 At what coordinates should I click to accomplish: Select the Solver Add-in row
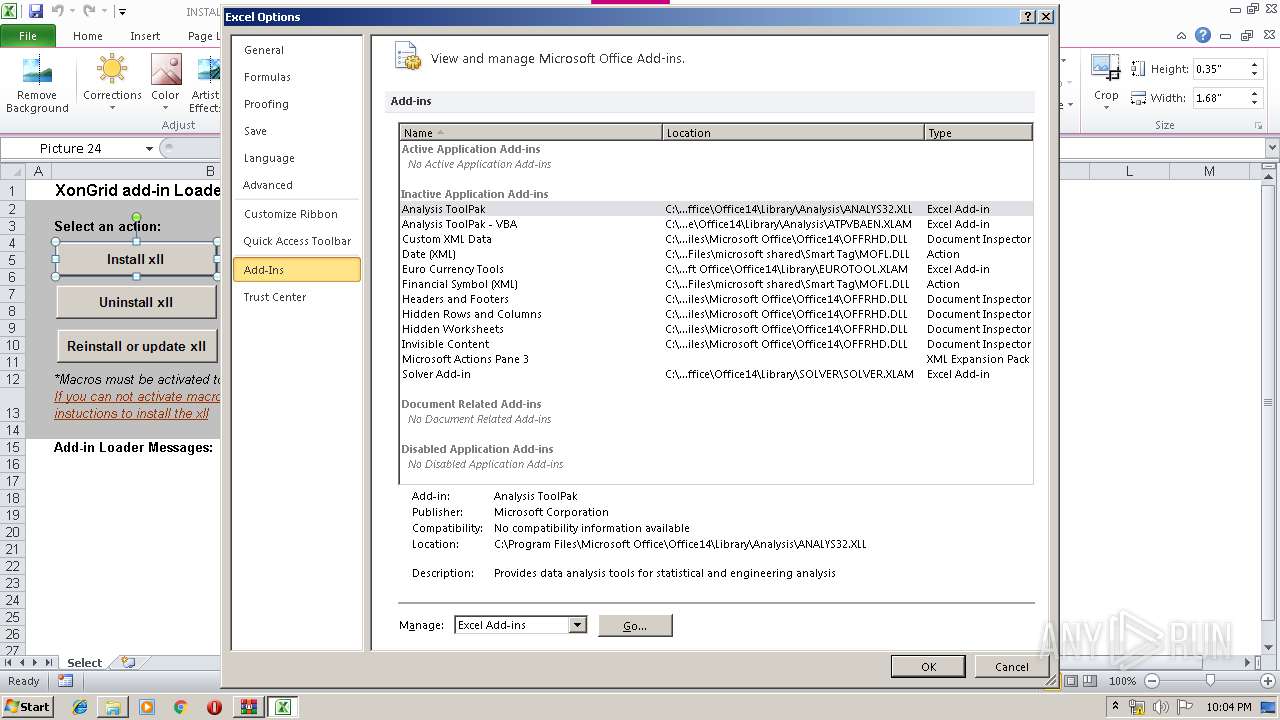tap(716, 374)
